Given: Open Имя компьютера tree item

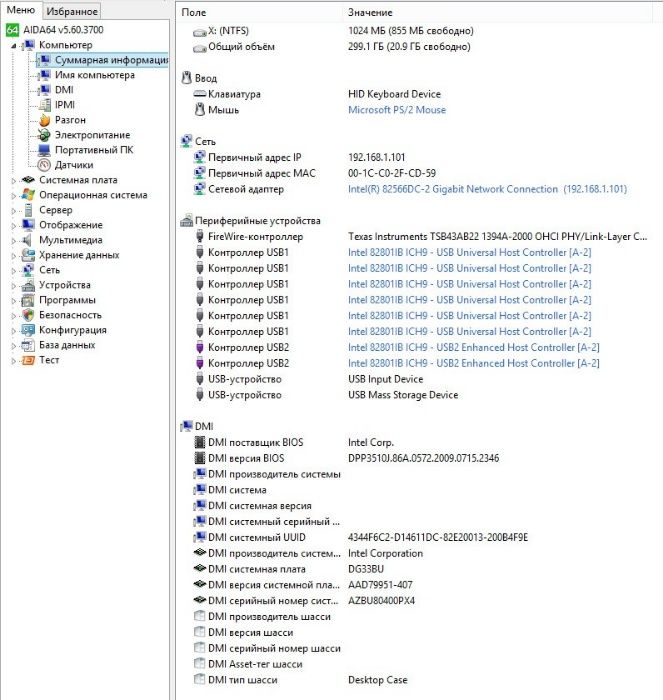Looking at the screenshot, I should pos(95,75).
